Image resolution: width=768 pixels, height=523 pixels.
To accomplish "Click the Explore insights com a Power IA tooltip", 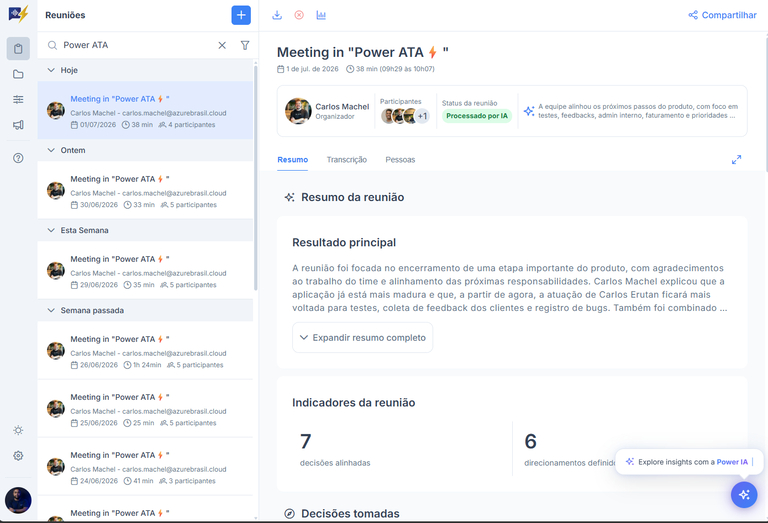I will (x=689, y=462).
